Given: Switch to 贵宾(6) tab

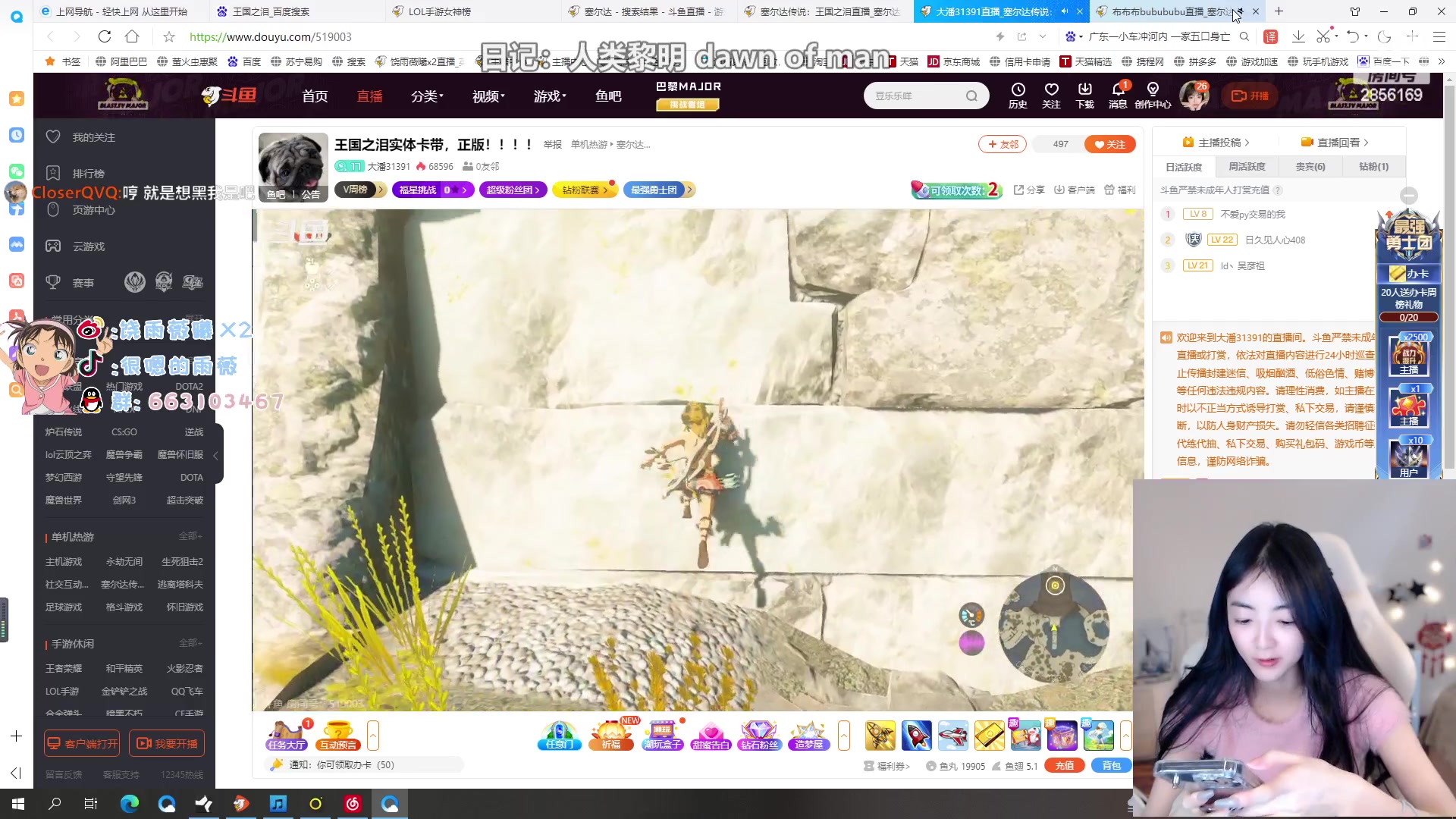Looking at the screenshot, I should [1310, 167].
